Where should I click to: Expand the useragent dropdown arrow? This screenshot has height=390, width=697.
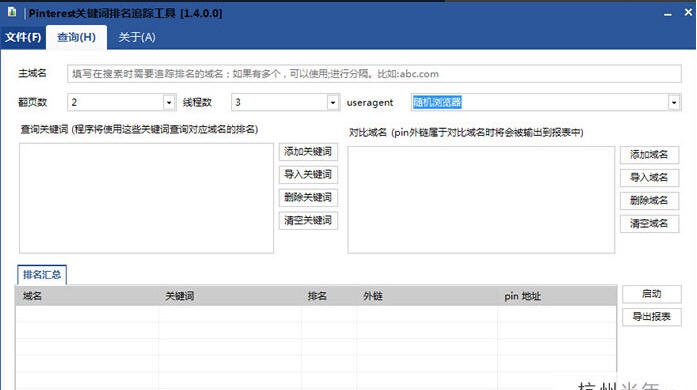click(x=674, y=103)
